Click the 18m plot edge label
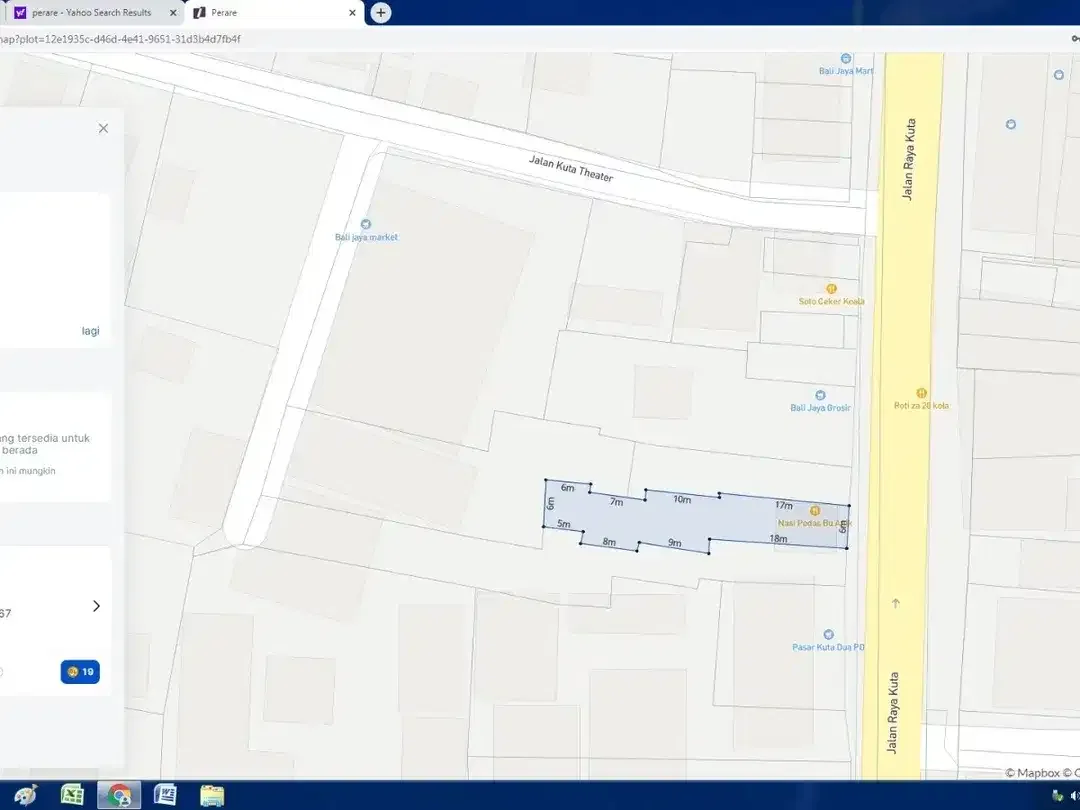 [x=778, y=539]
